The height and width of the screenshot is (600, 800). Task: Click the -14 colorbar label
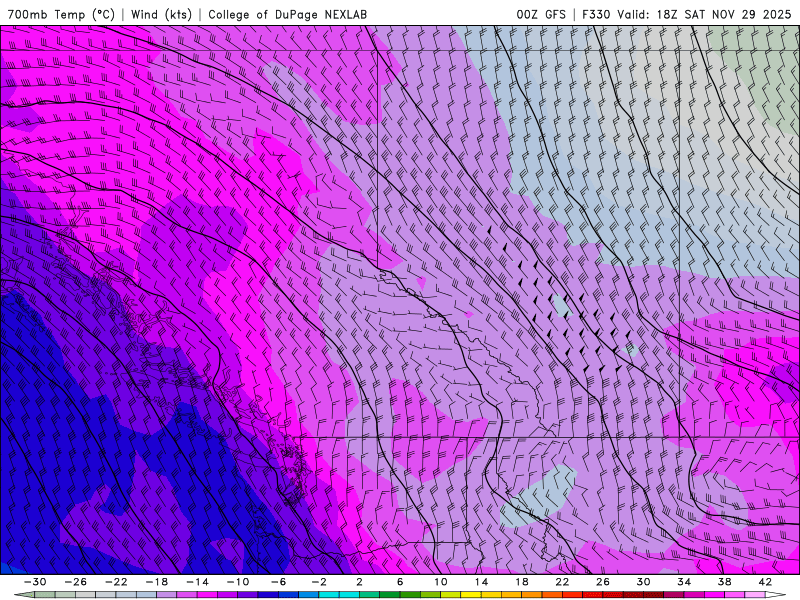point(197,582)
